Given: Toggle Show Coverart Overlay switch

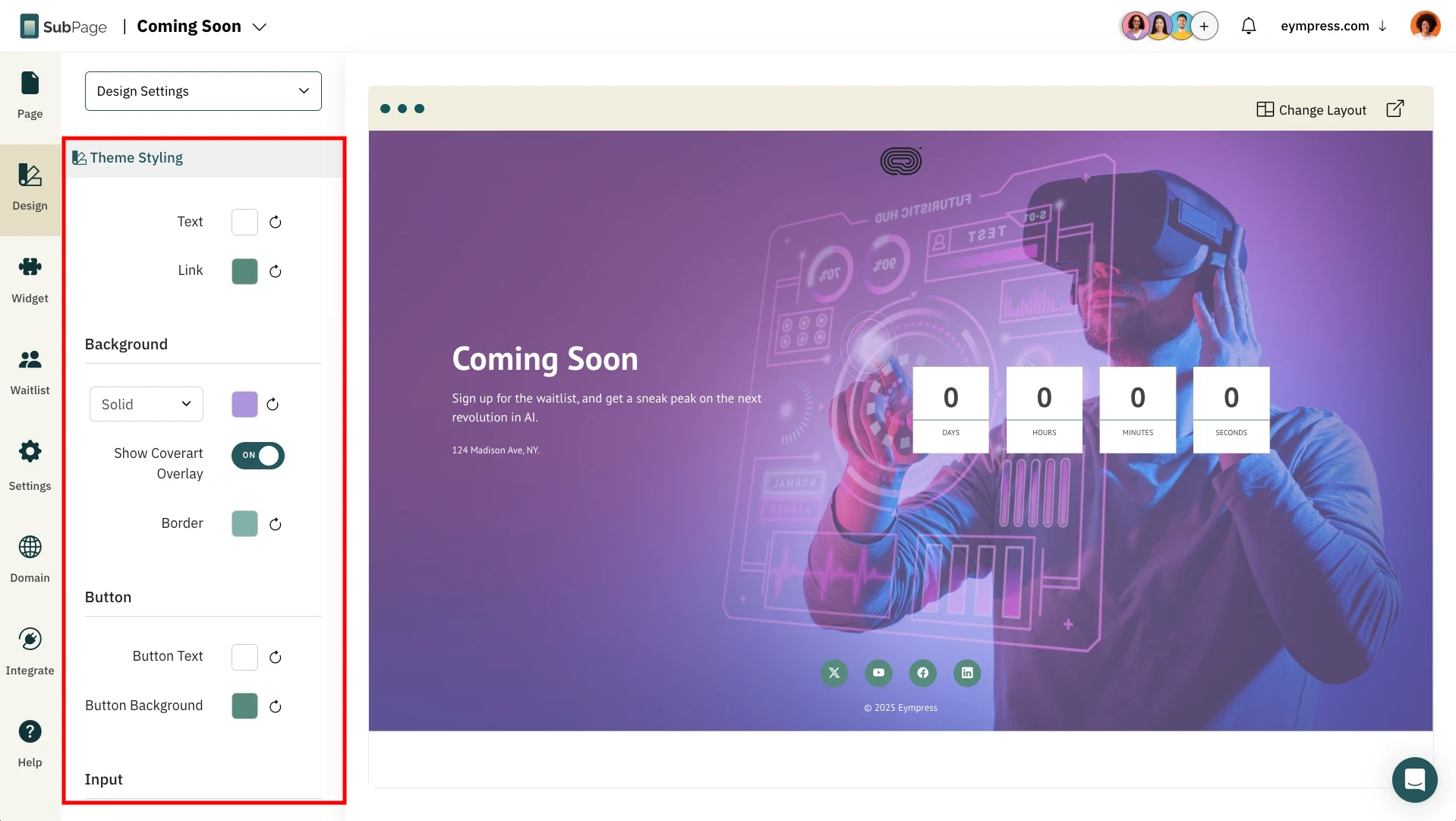Looking at the screenshot, I should 258,456.
